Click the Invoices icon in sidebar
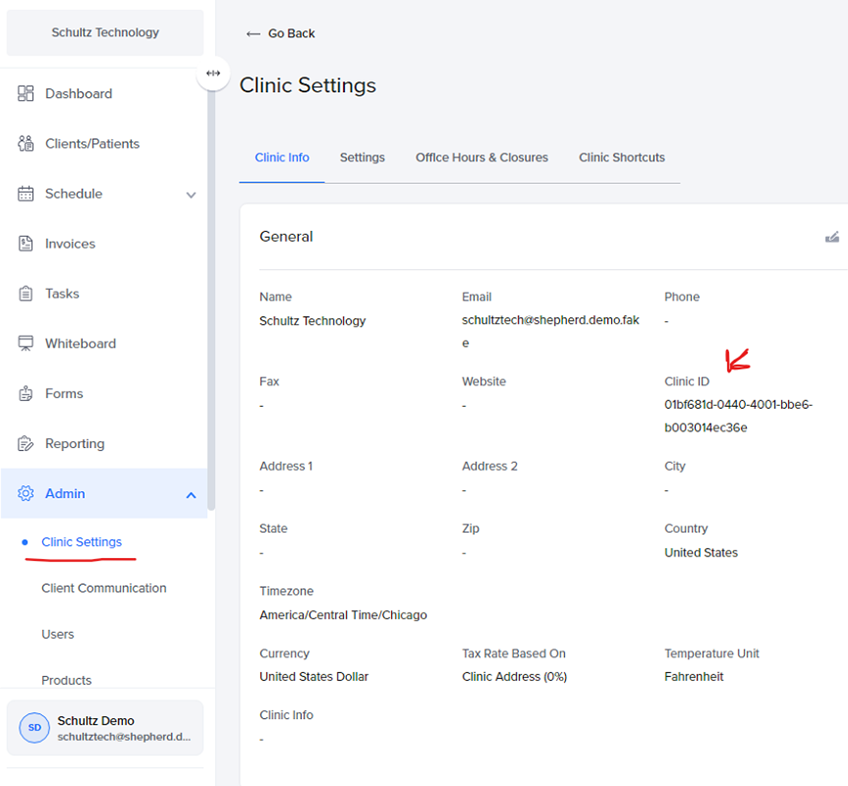 26,244
